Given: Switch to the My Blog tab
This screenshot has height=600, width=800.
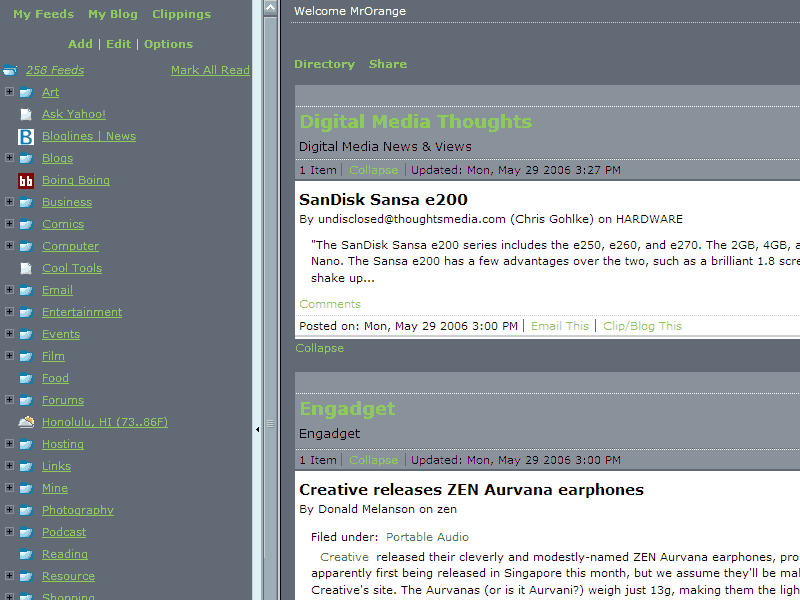Looking at the screenshot, I should [113, 14].
